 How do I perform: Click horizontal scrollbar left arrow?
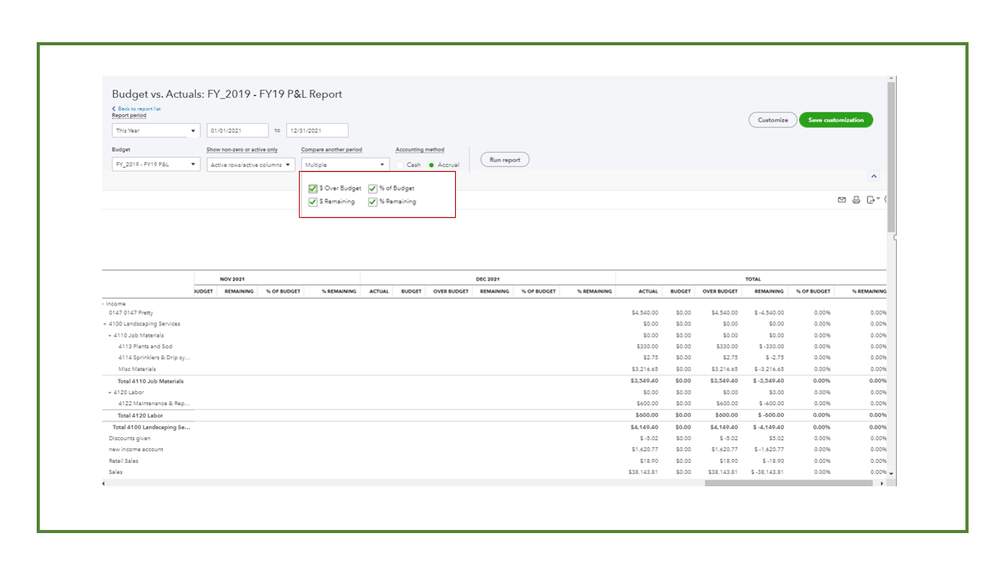(x=105, y=483)
